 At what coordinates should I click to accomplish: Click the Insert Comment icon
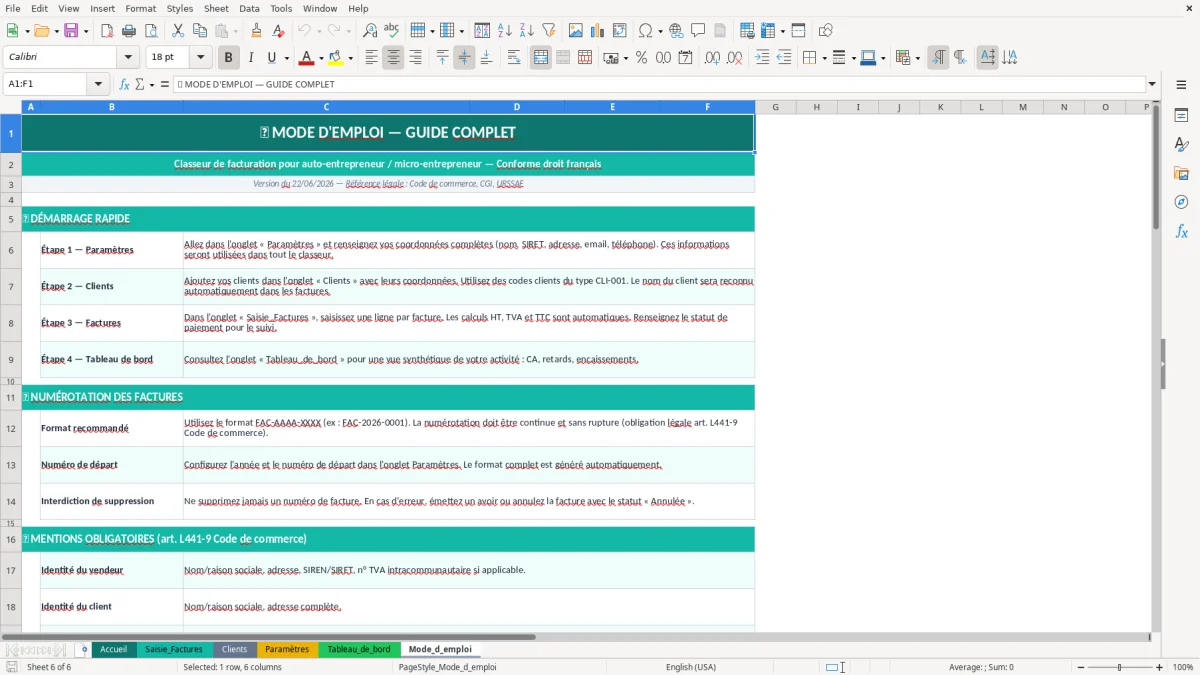click(x=698, y=31)
